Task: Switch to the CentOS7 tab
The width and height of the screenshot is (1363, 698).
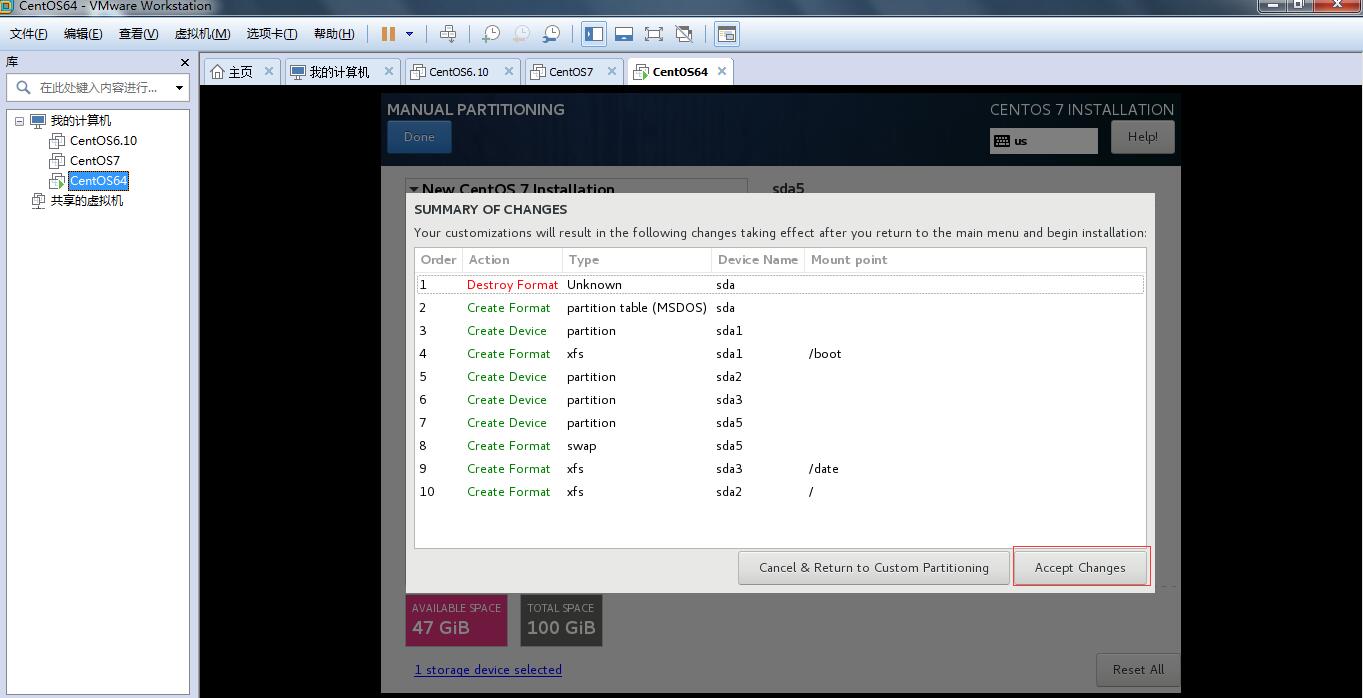Action: pyautogui.click(x=571, y=72)
